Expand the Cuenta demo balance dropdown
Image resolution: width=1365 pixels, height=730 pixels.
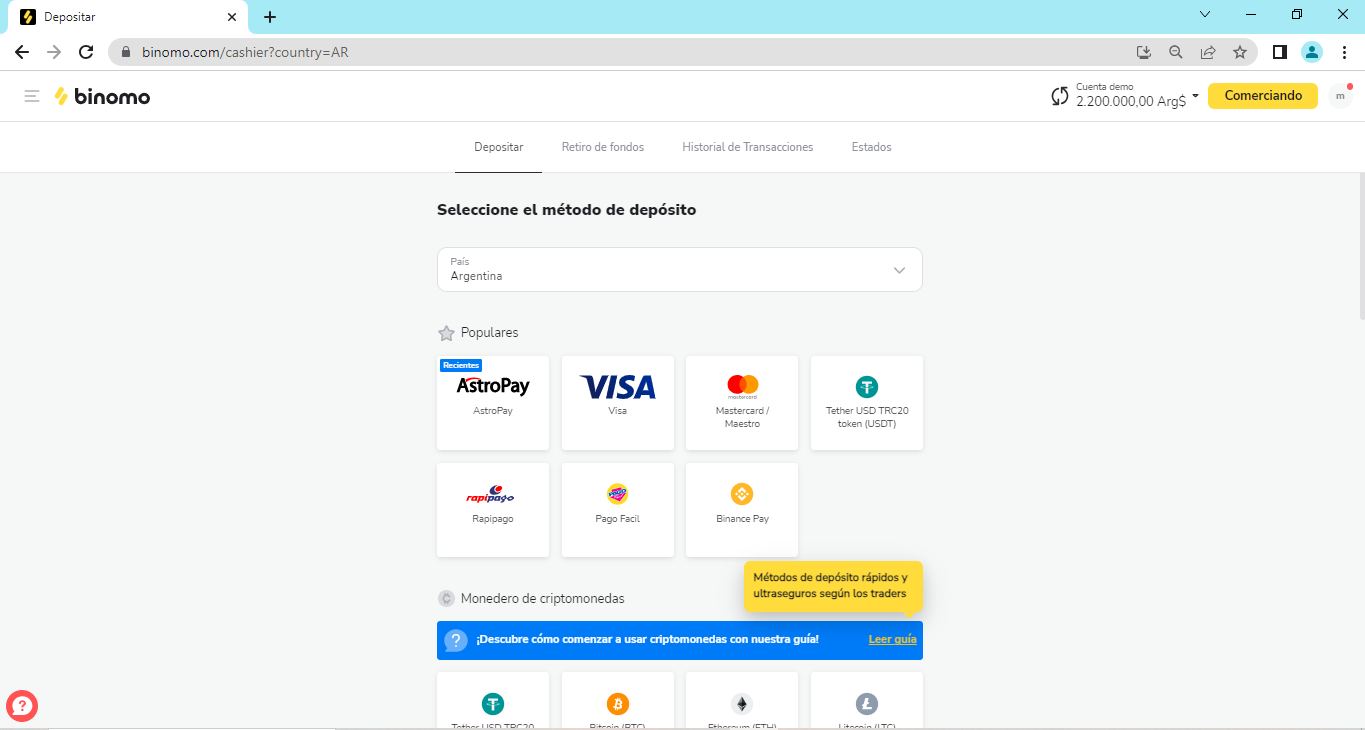[x=1136, y=96]
